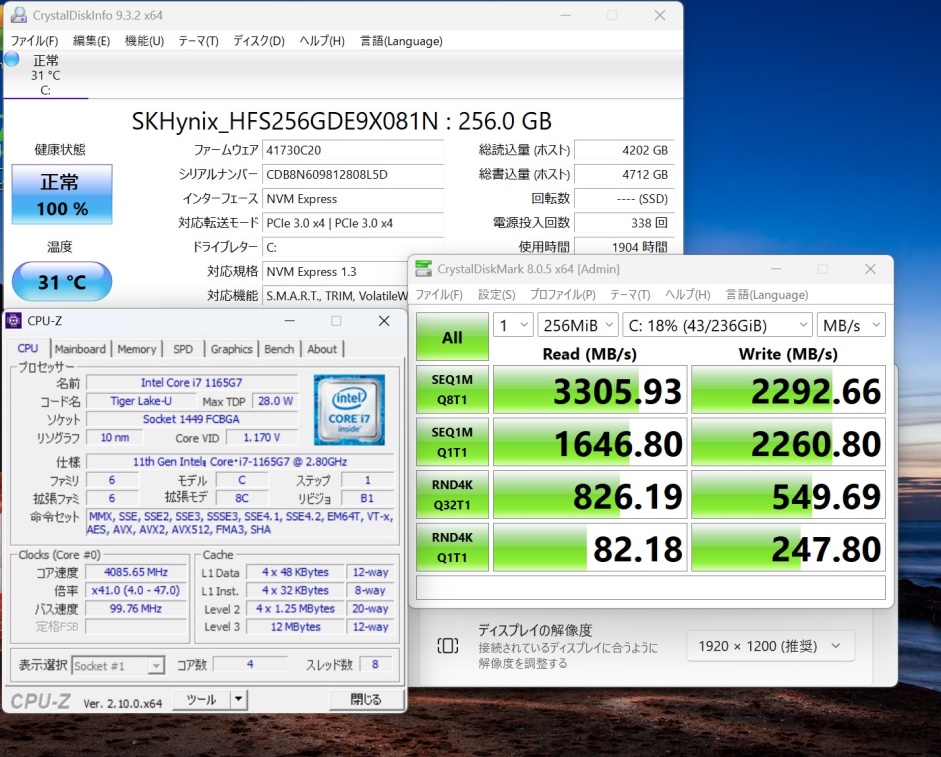
Task: Click the empty comment field in CrystalDiskMark
Action: pos(651,587)
